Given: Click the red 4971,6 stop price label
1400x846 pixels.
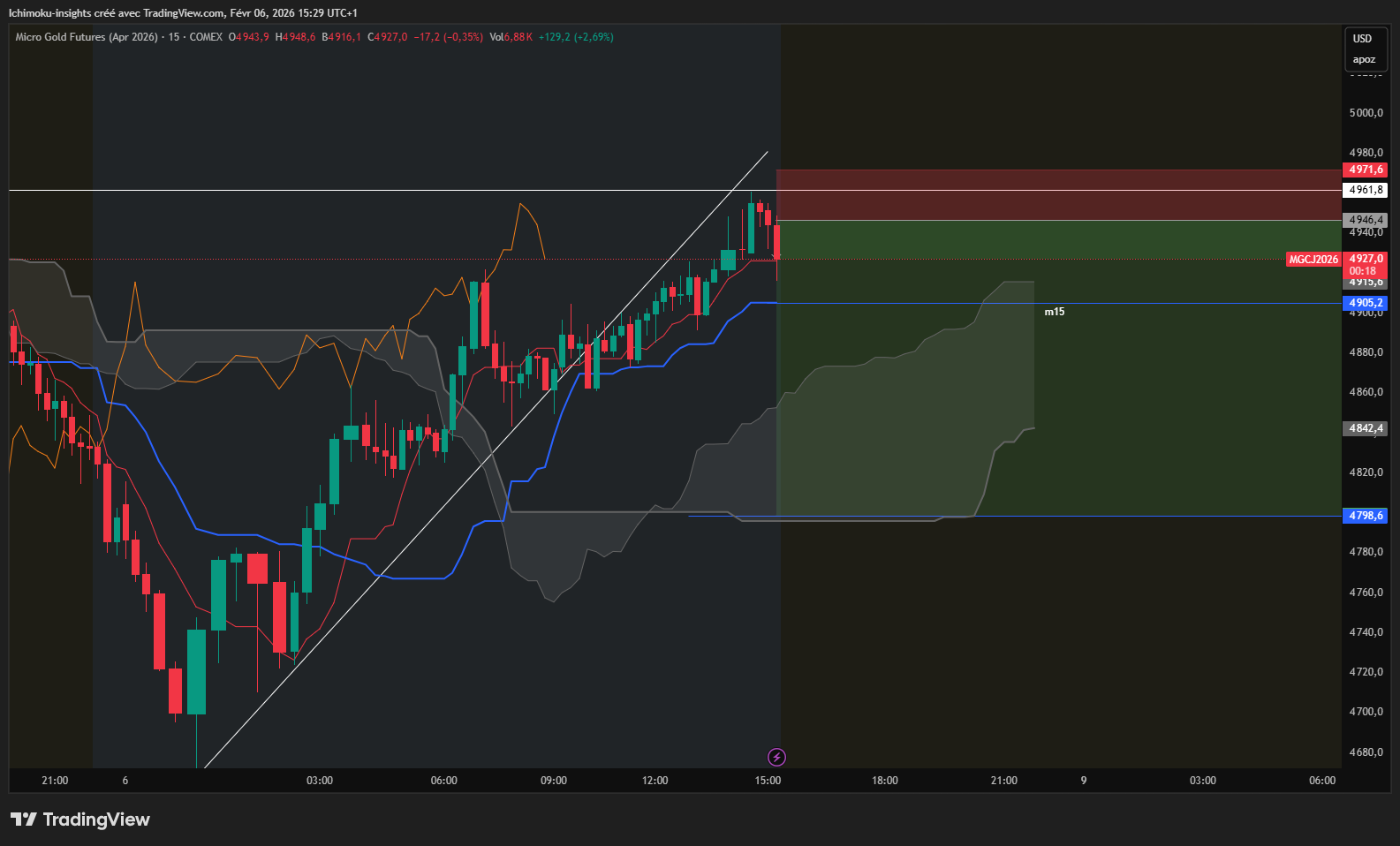Looking at the screenshot, I should [1366, 170].
